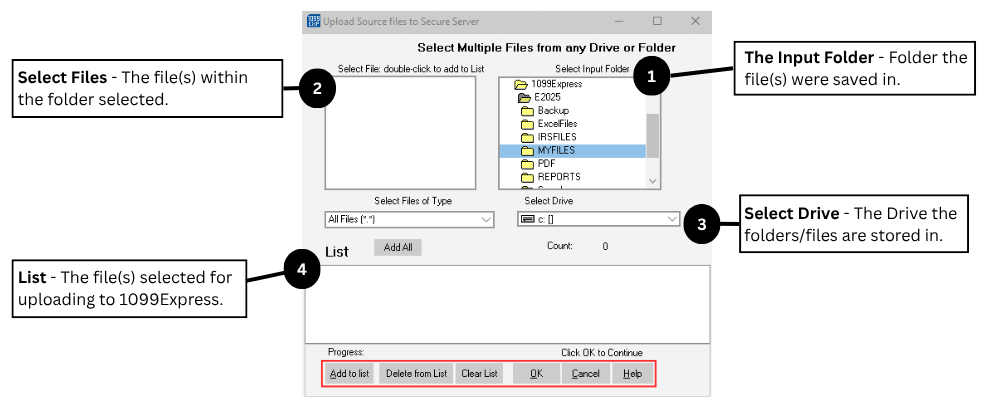The width and height of the screenshot is (1004, 408).
Task: Close the Upload Source files window
Action: coord(695,22)
